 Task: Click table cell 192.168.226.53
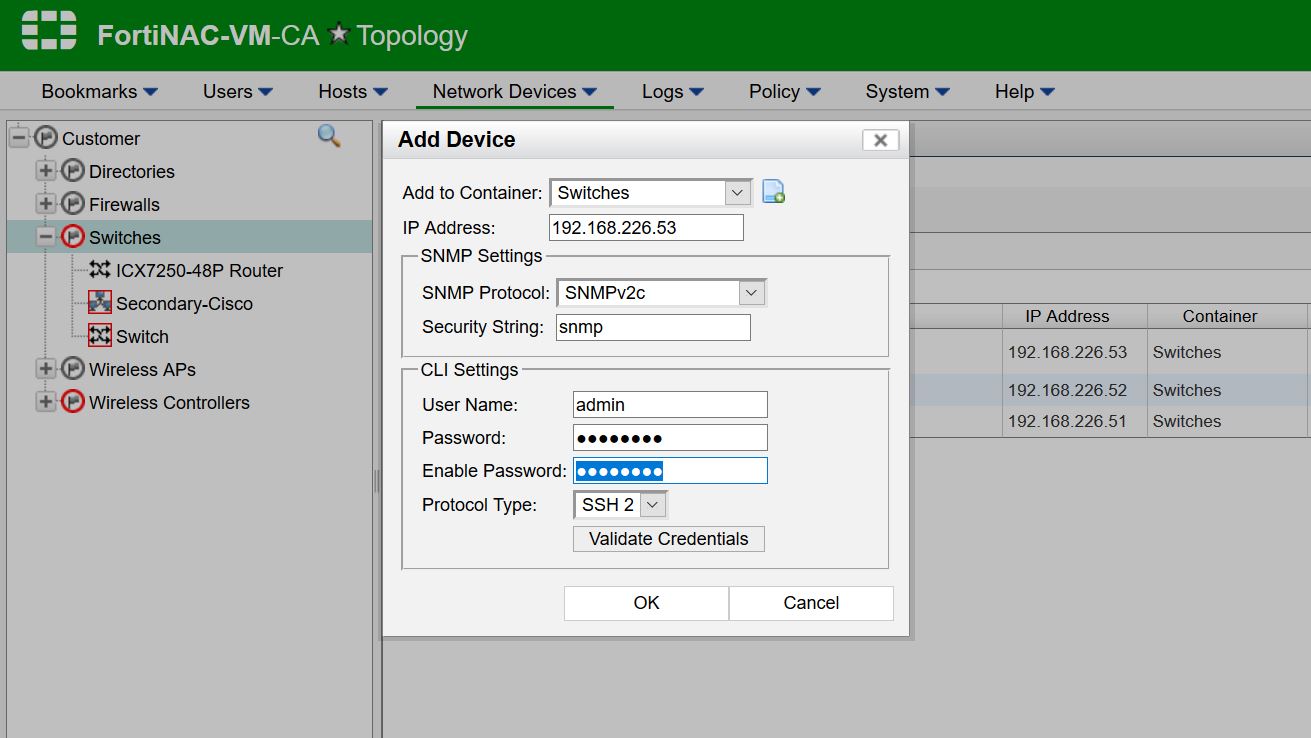point(1067,352)
